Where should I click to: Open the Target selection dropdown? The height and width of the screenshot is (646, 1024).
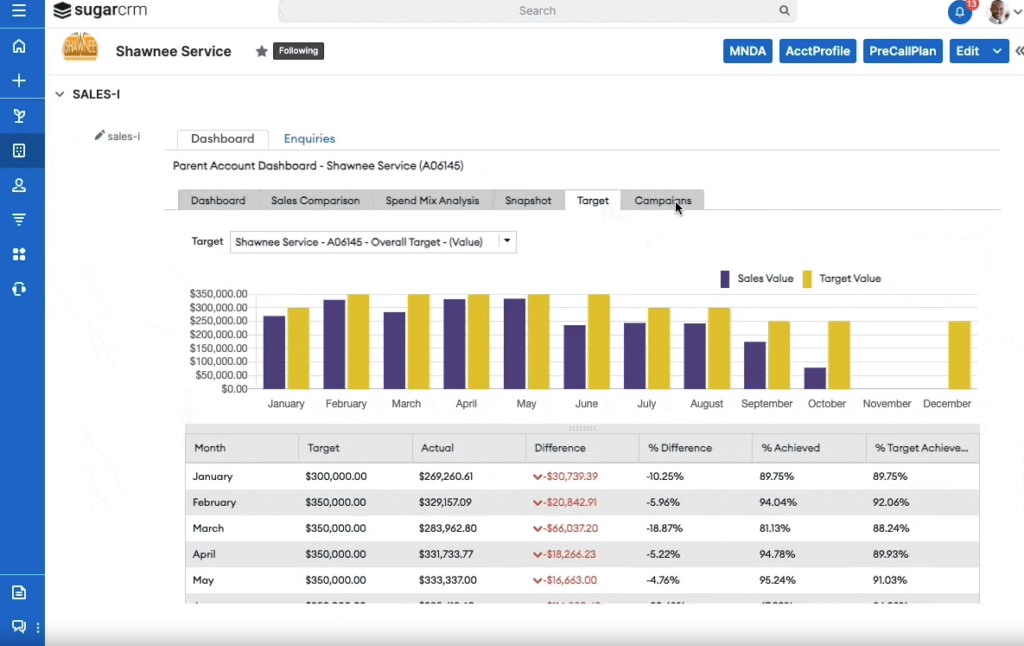(507, 241)
